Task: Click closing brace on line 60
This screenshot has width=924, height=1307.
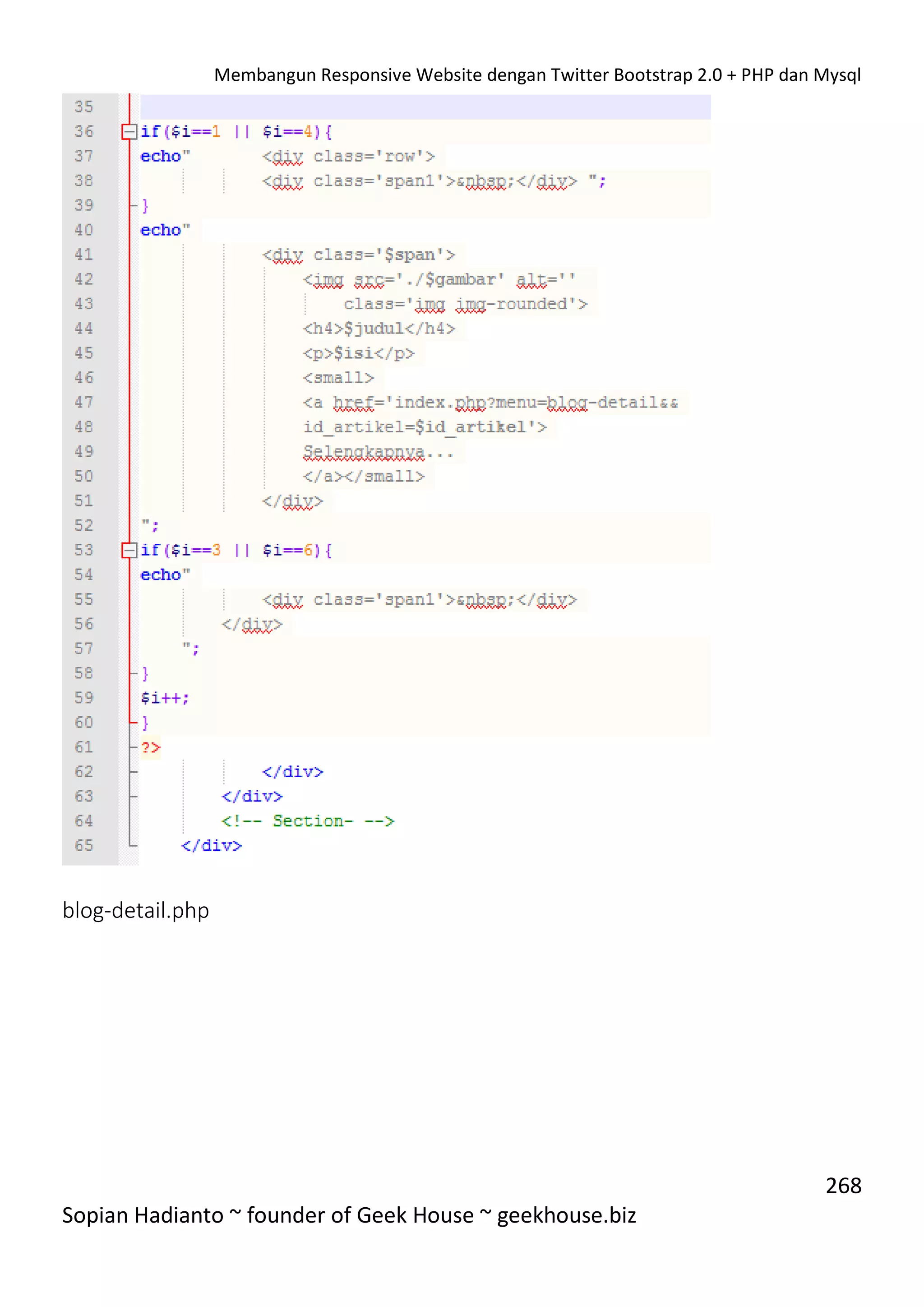Action: click(x=145, y=723)
